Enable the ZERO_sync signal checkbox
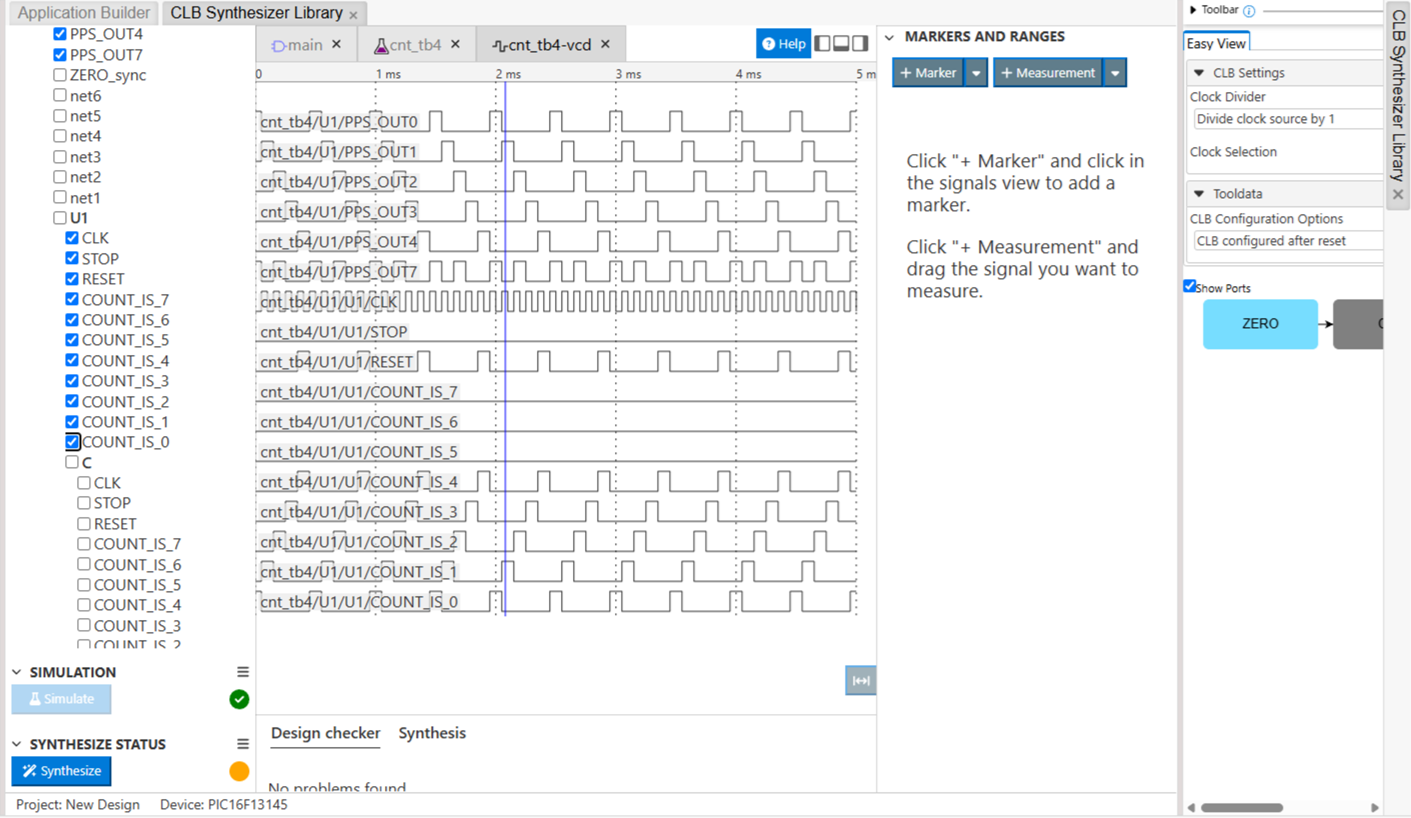This screenshot has height=818, width=1411. point(60,75)
